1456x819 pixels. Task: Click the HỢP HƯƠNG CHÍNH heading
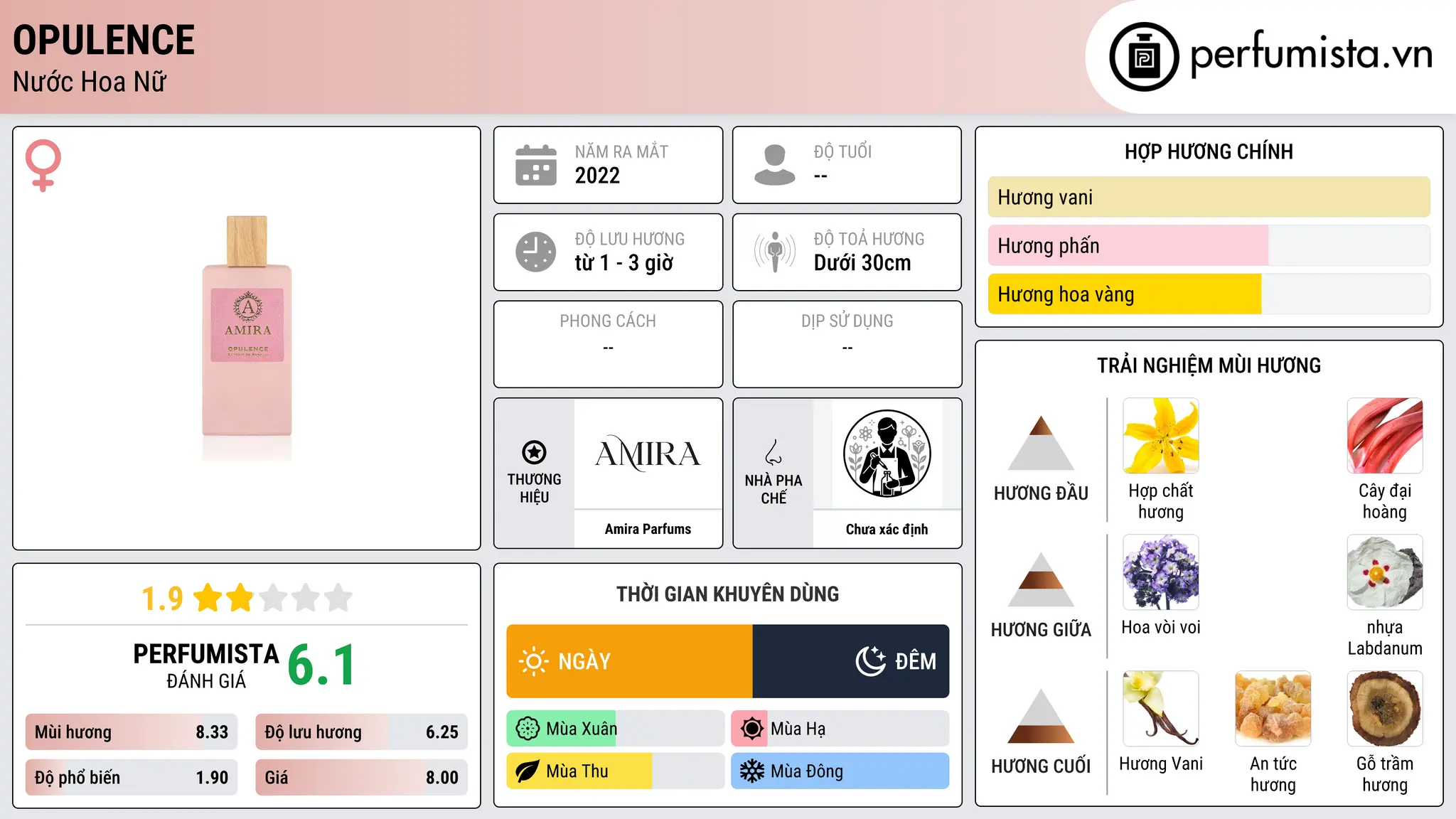tap(1209, 151)
